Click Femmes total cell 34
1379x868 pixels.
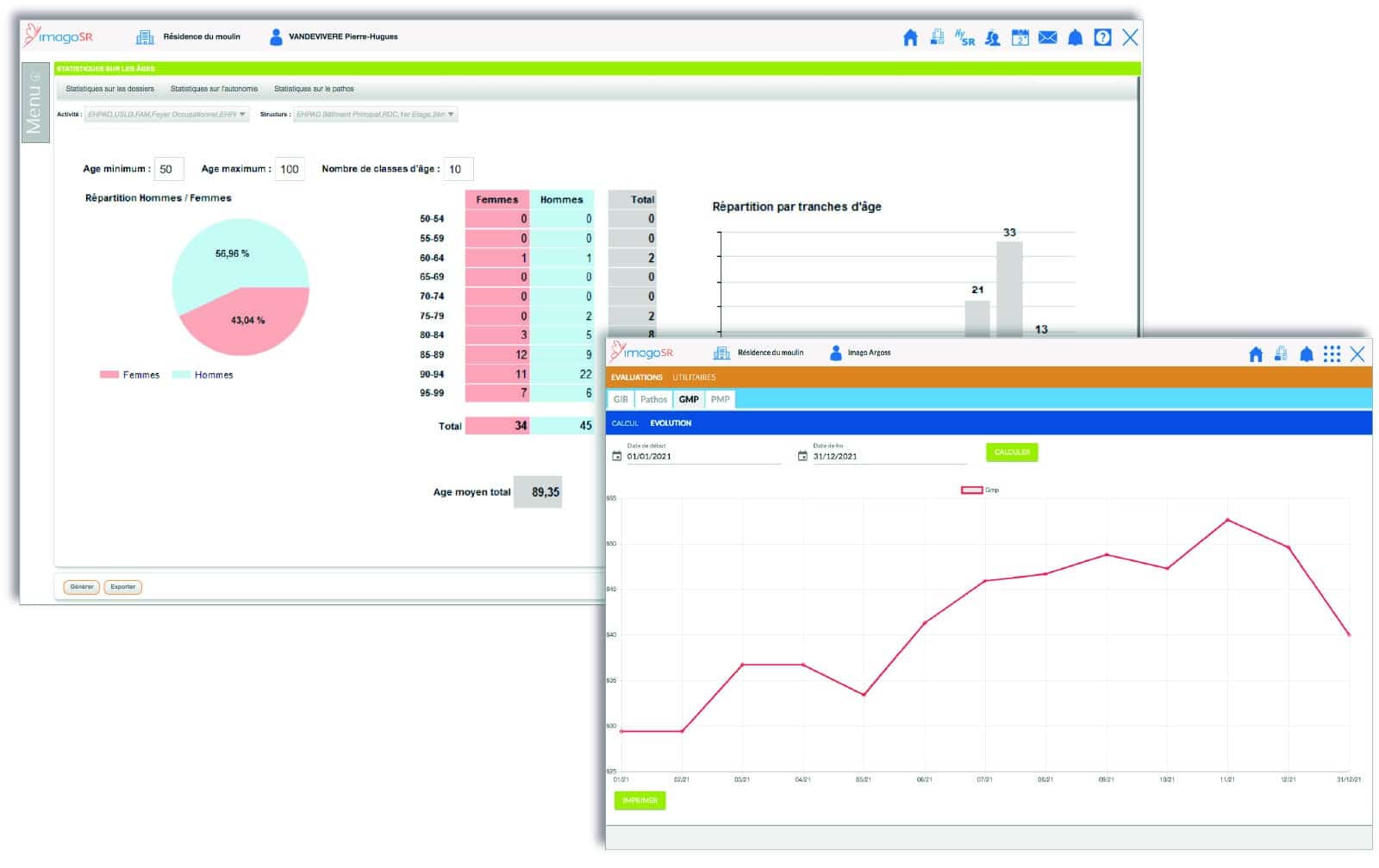click(497, 426)
